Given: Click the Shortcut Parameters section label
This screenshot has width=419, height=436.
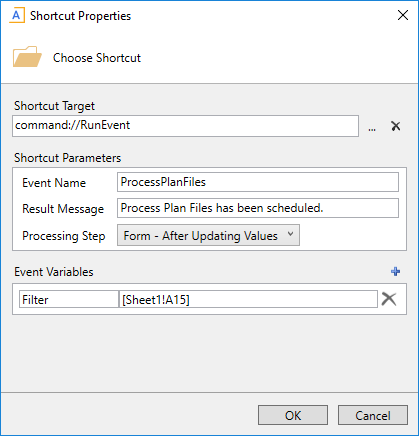Looking at the screenshot, I should coord(67,158).
